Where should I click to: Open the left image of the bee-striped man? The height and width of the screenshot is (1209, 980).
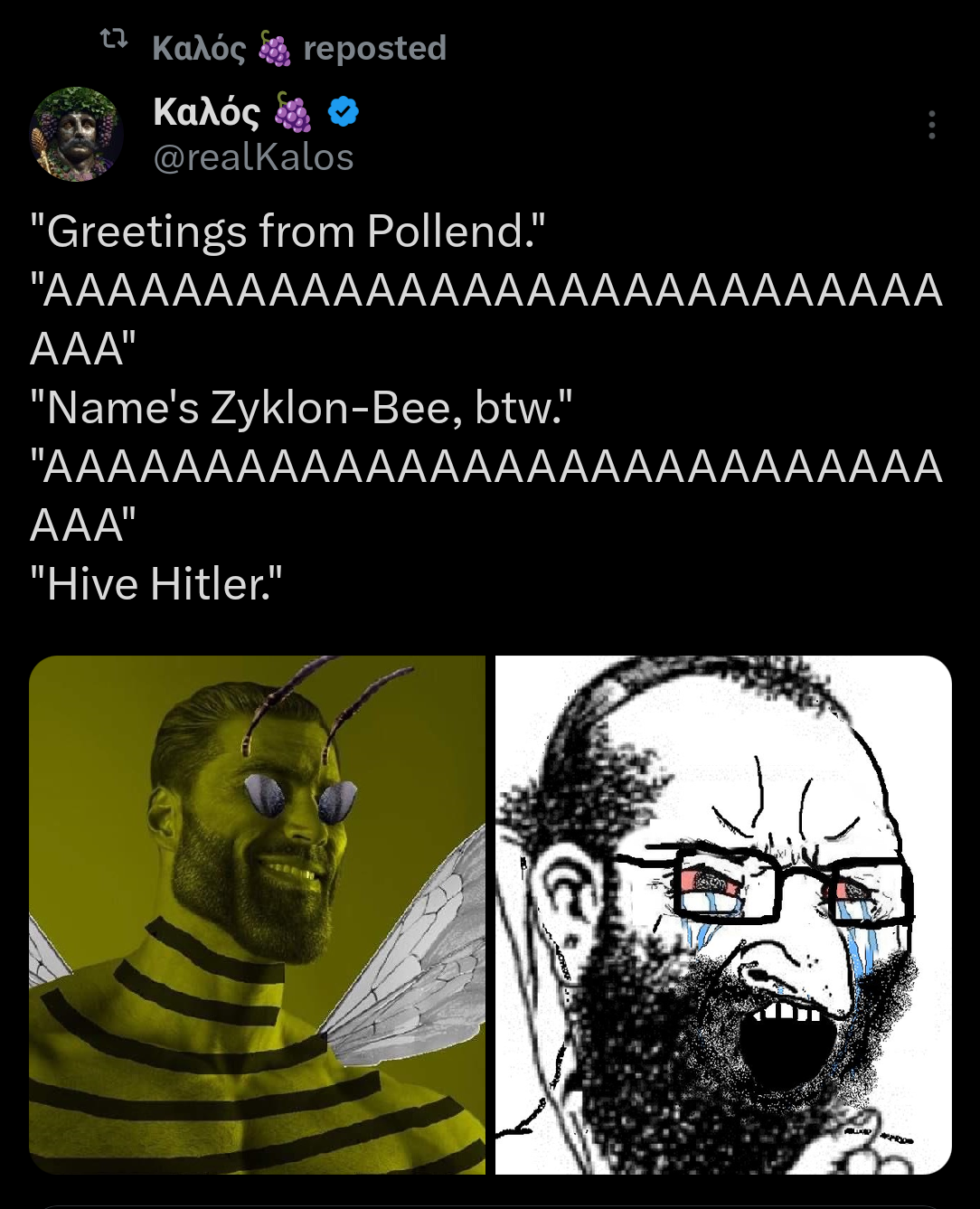pyautogui.click(x=257, y=915)
